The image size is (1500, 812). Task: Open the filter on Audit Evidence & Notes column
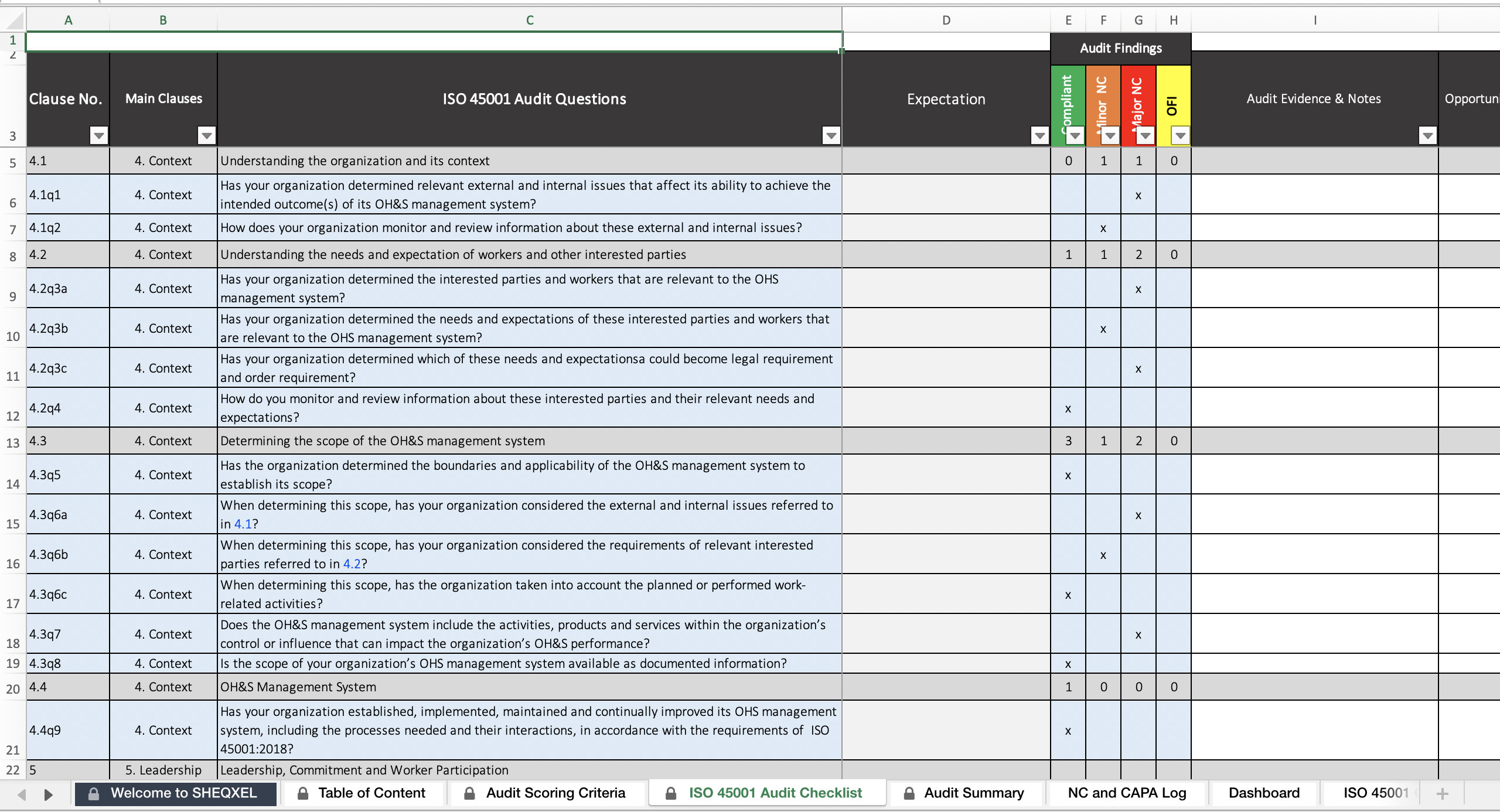click(1428, 135)
